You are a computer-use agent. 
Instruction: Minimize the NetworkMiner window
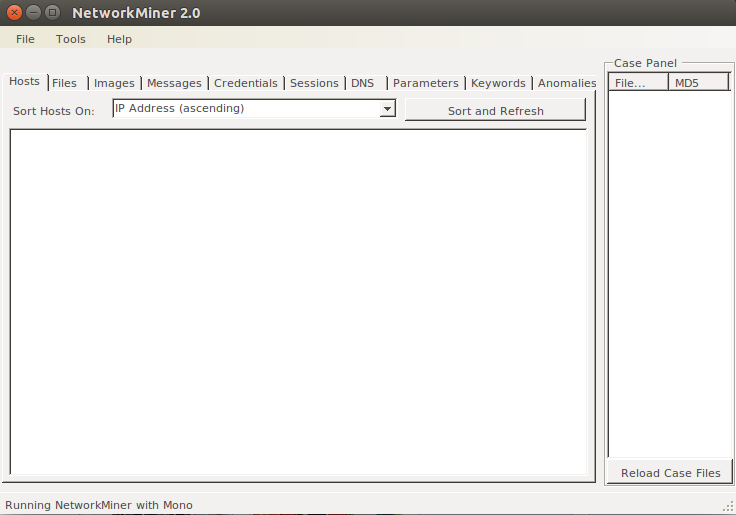[x=33, y=12]
